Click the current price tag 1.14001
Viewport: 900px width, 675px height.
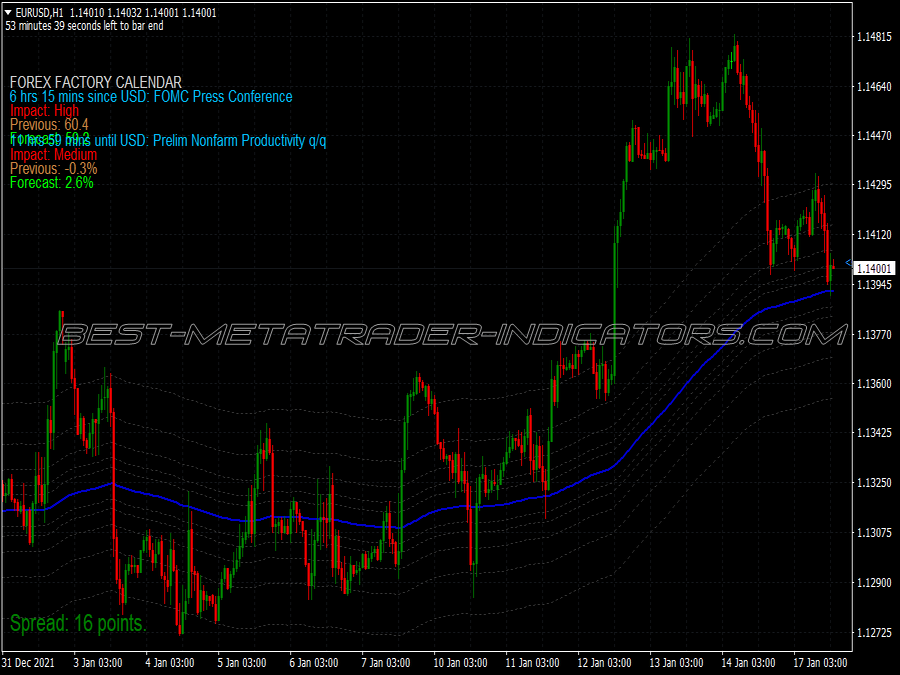click(874, 268)
